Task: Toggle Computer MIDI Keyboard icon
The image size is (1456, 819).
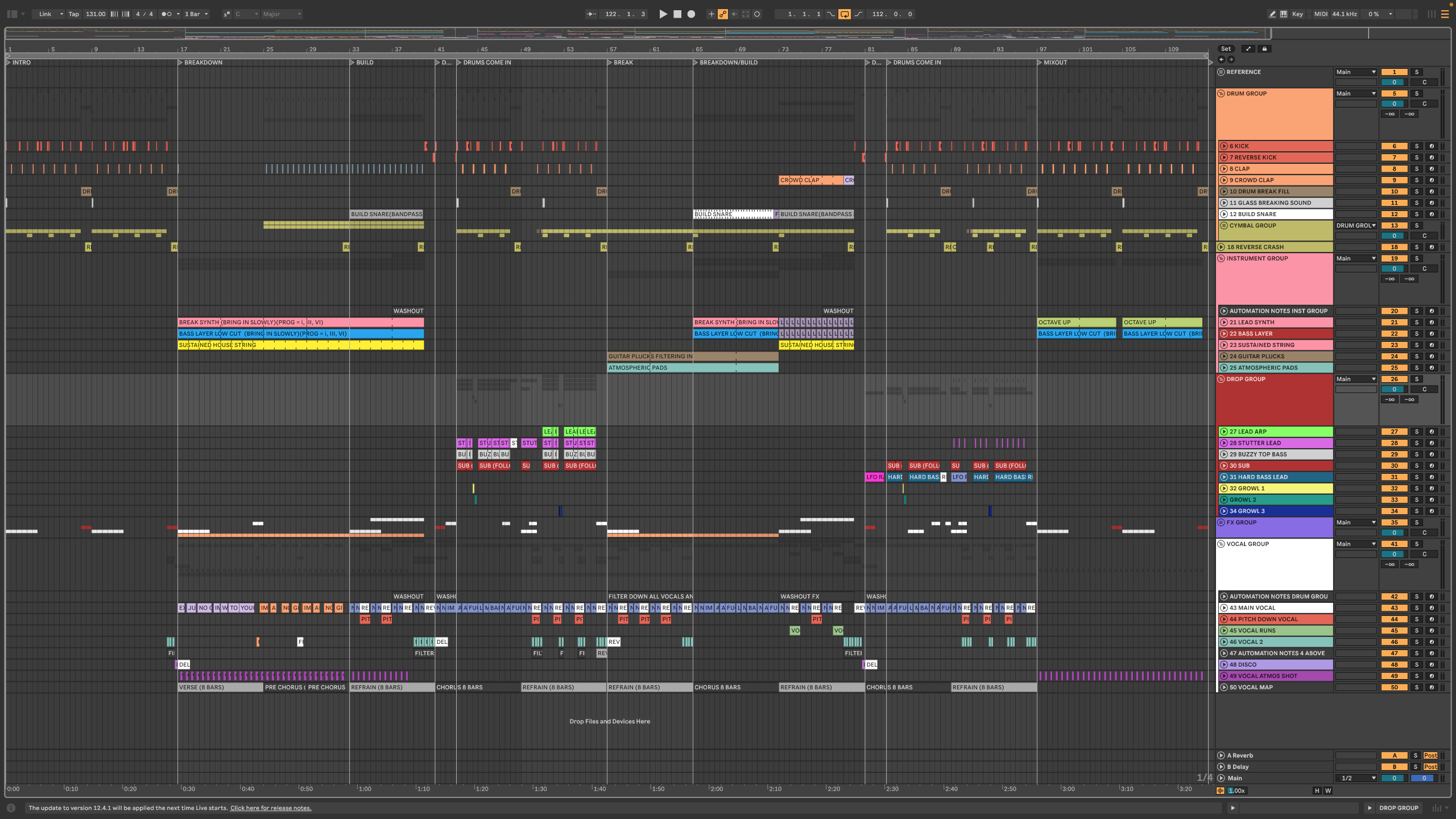Action: [1284, 14]
